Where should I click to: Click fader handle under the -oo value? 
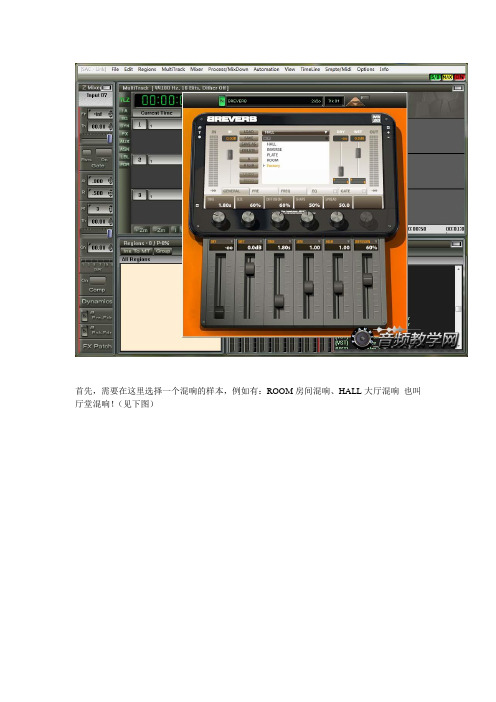(x=219, y=312)
